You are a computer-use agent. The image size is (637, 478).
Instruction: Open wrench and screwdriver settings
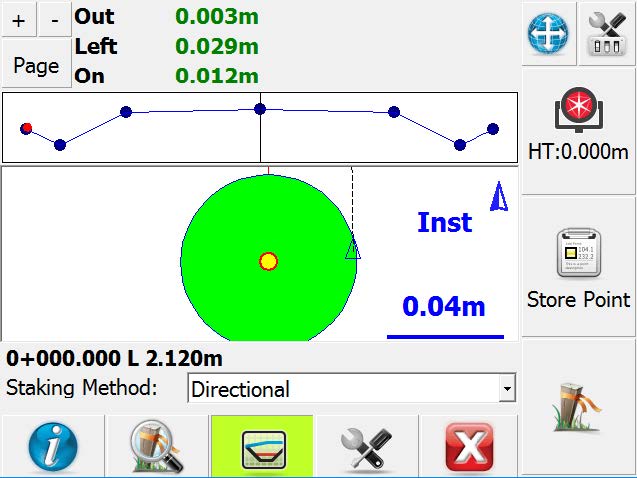coord(365,446)
